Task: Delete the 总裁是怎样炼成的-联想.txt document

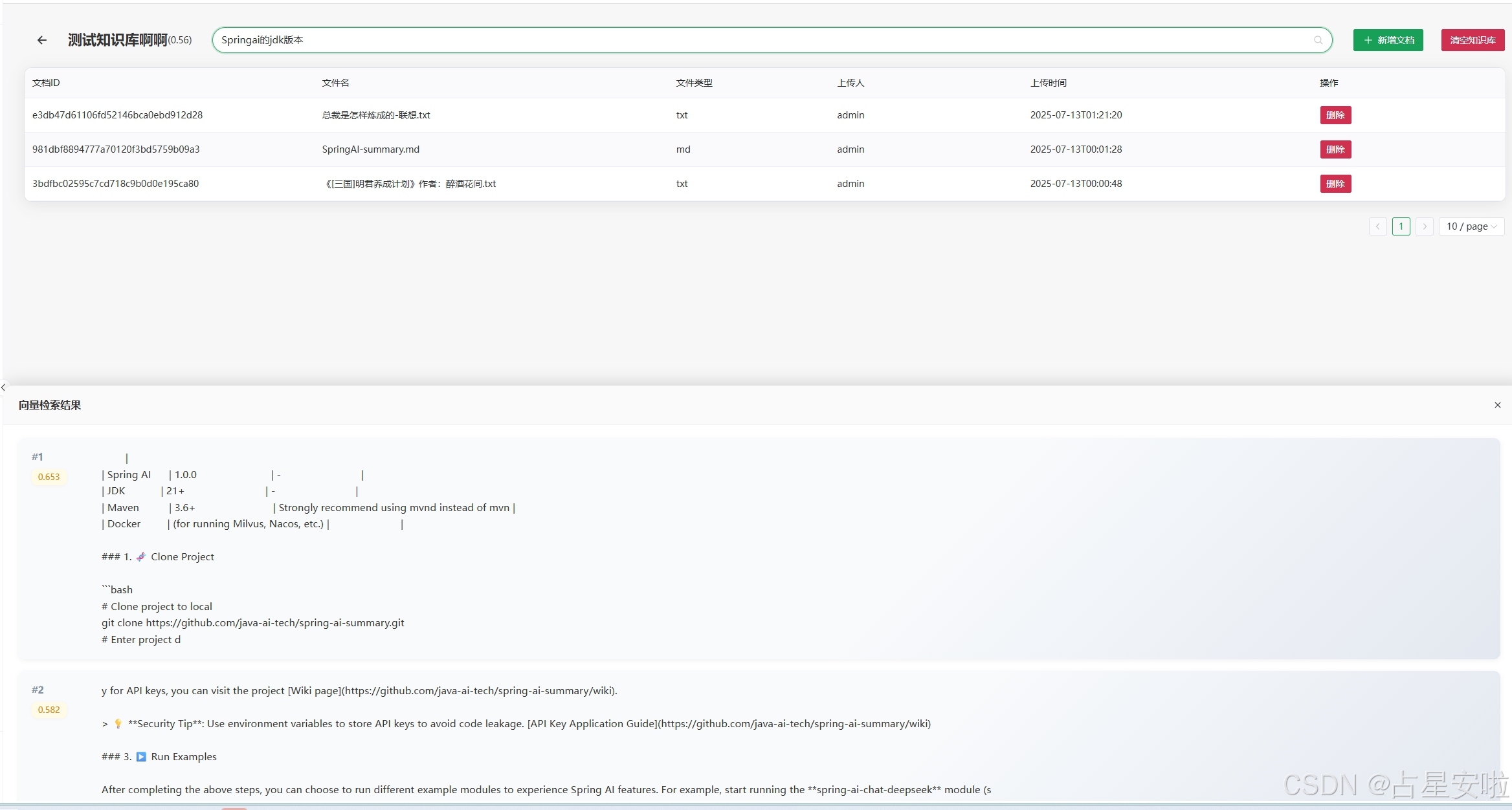Action: point(1335,115)
